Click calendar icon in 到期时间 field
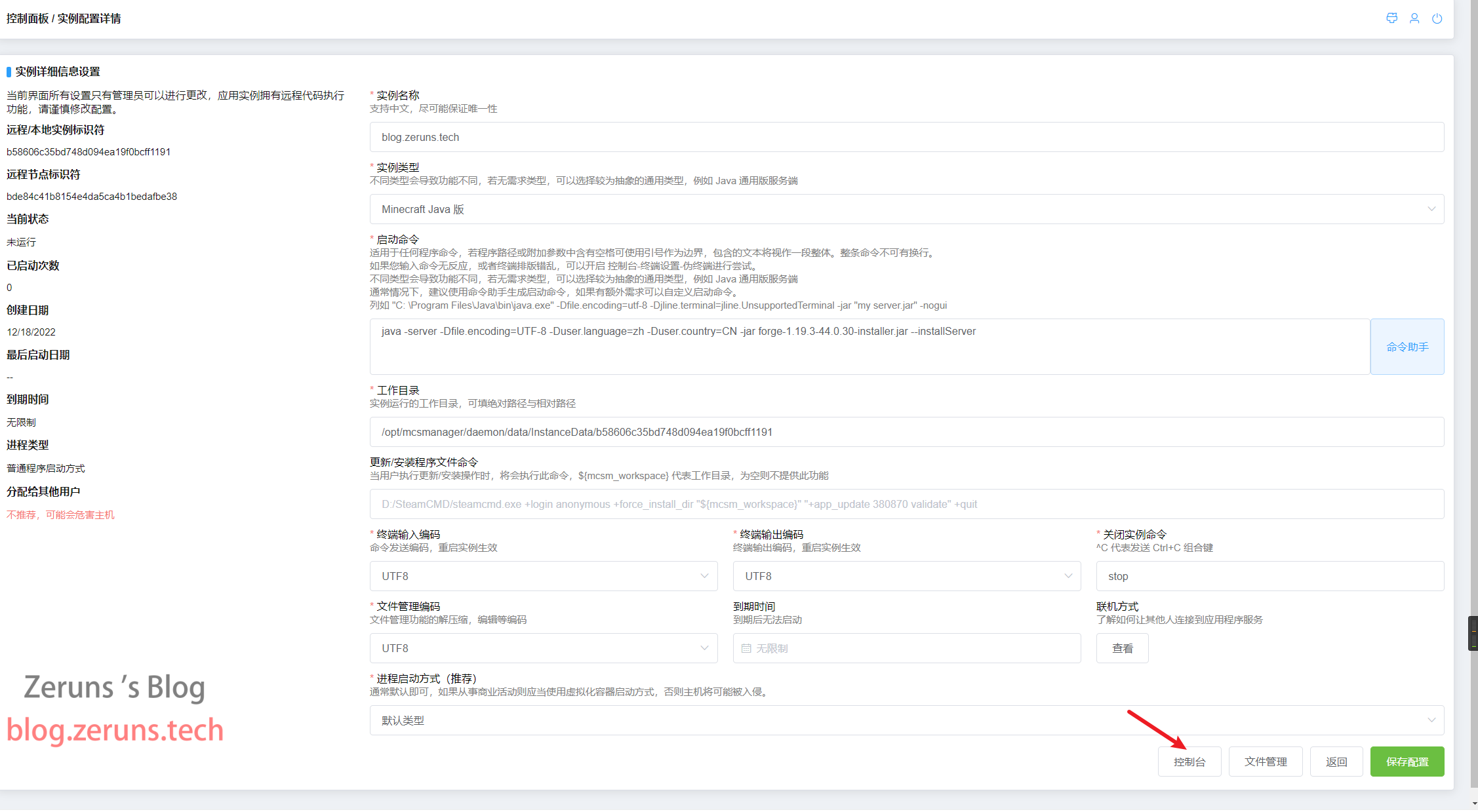This screenshot has height=812, width=1478. point(746,648)
